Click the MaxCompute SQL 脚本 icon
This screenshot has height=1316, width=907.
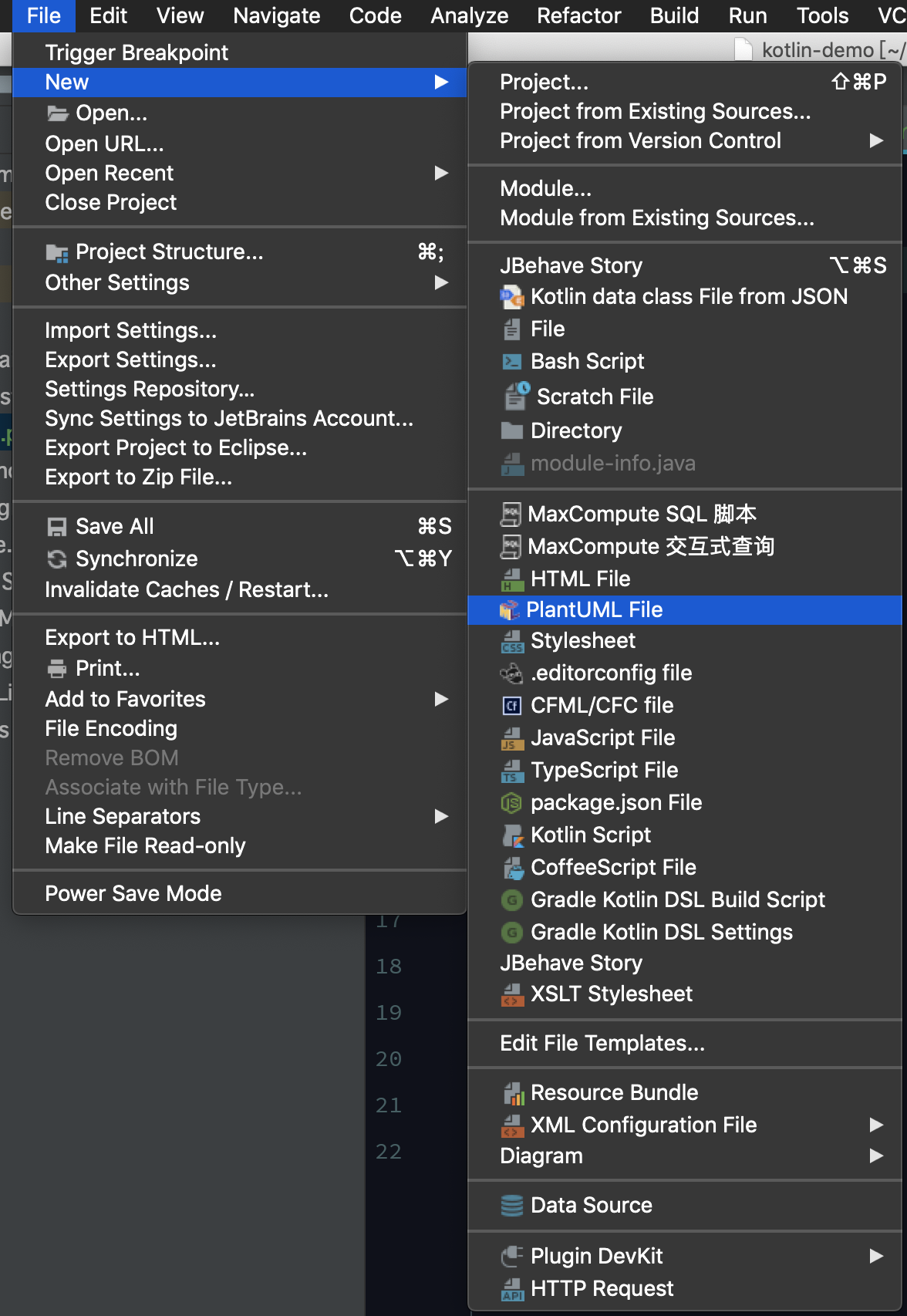(511, 514)
